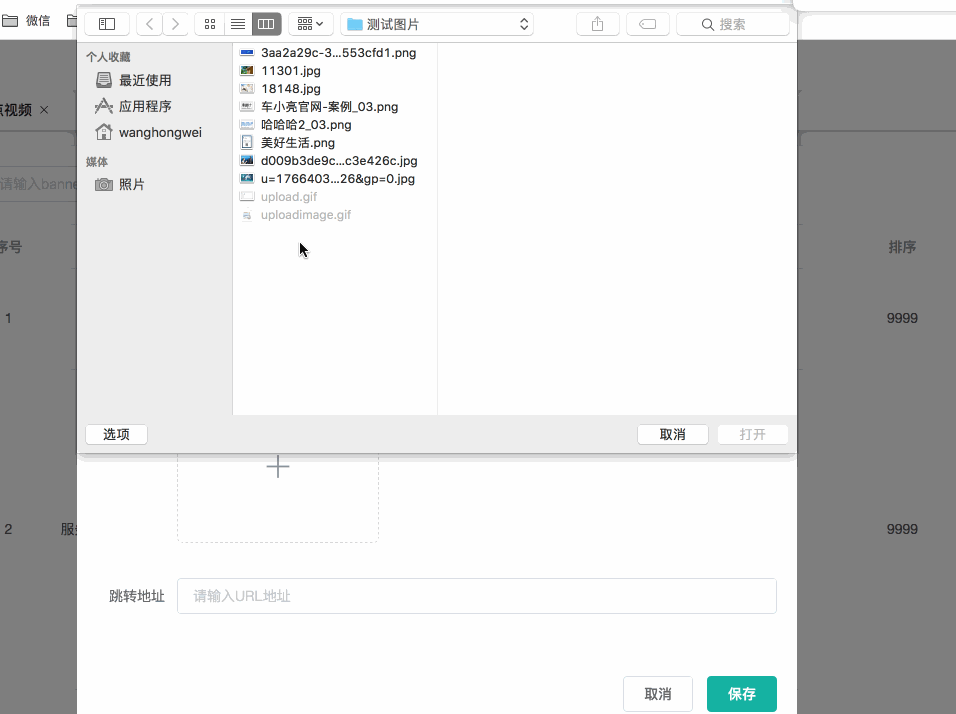Click 取消 in the file dialog
Image resolution: width=956 pixels, height=714 pixels.
(x=673, y=434)
